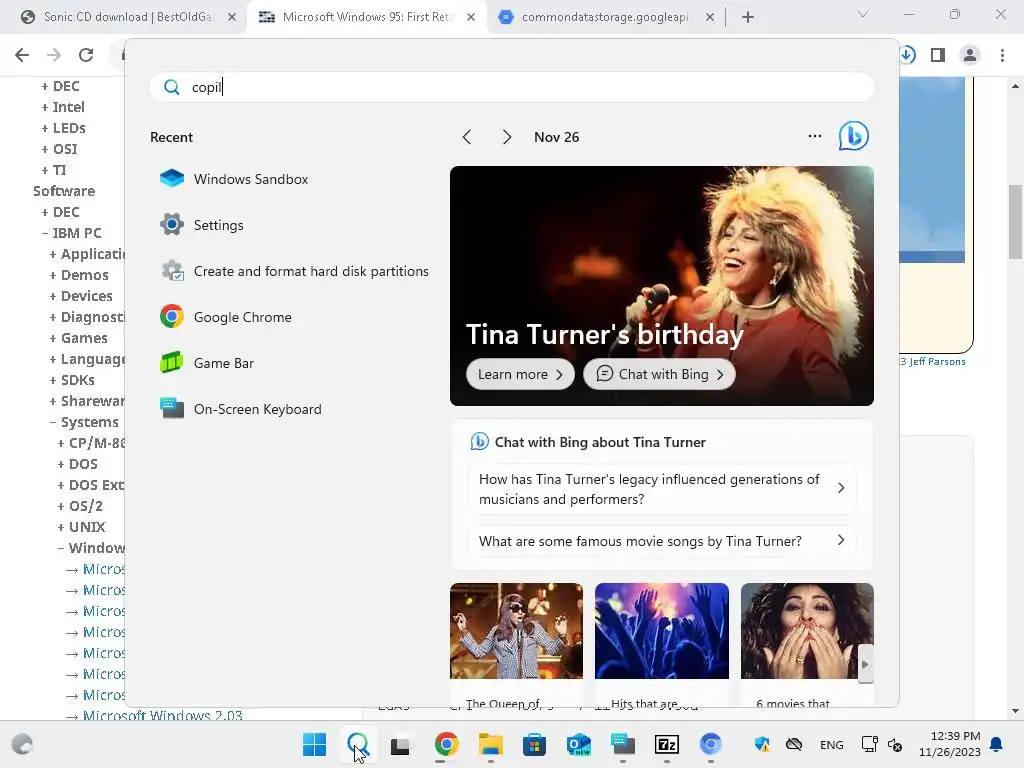Image resolution: width=1024 pixels, height=768 pixels.
Task: Open Chrome from the taskbar
Action: point(447,744)
